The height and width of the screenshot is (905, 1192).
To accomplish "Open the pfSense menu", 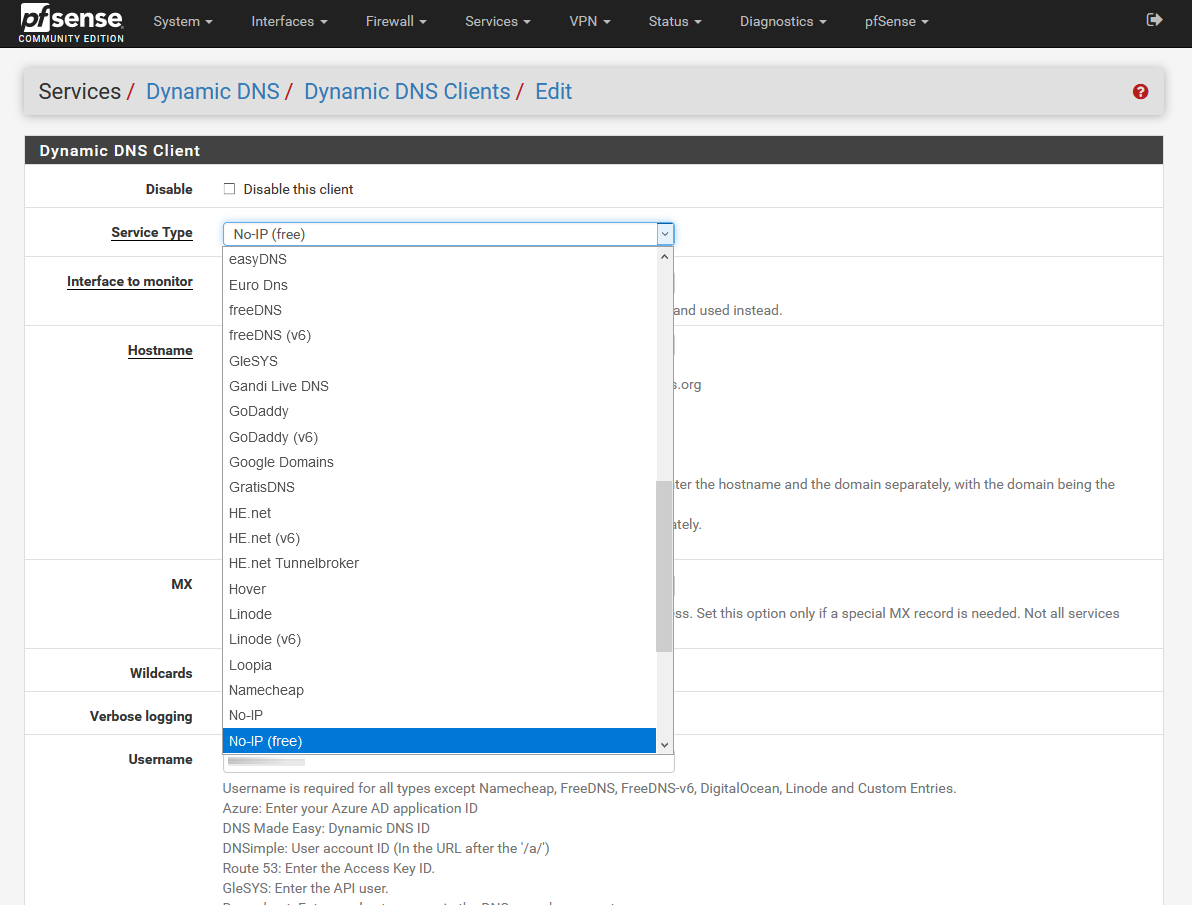I will coord(896,21).
